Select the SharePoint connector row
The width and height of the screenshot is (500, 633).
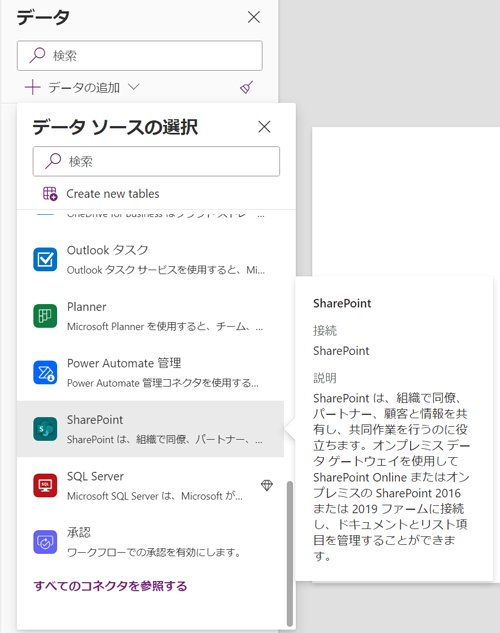pos(150,429)
